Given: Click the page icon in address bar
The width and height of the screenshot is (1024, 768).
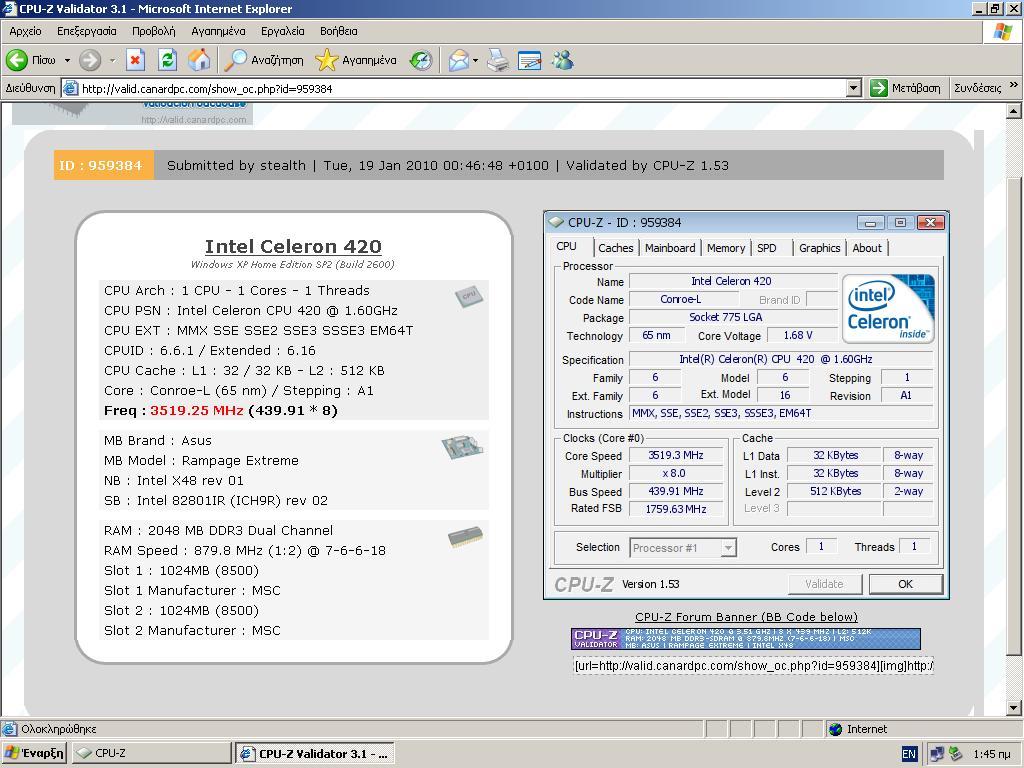Looking at the screenshot, I should tap(71, 88).
